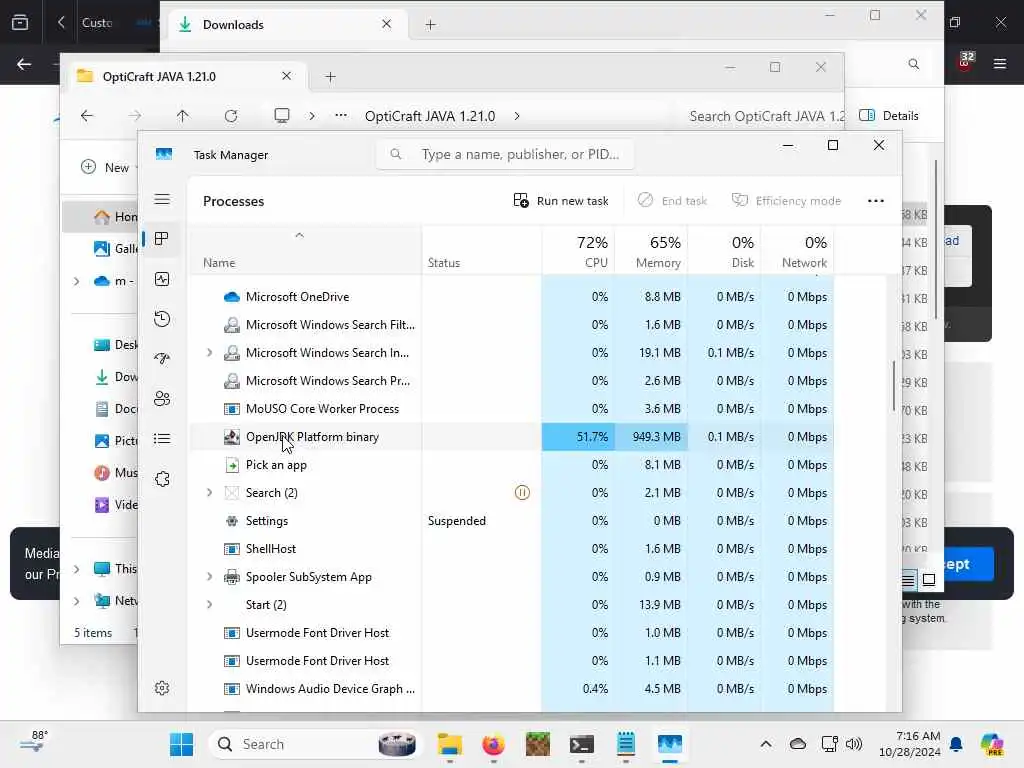This screenshot has height=768, width=1024.
Task: Select Settings suspended process row
Action: coord(512,520)
